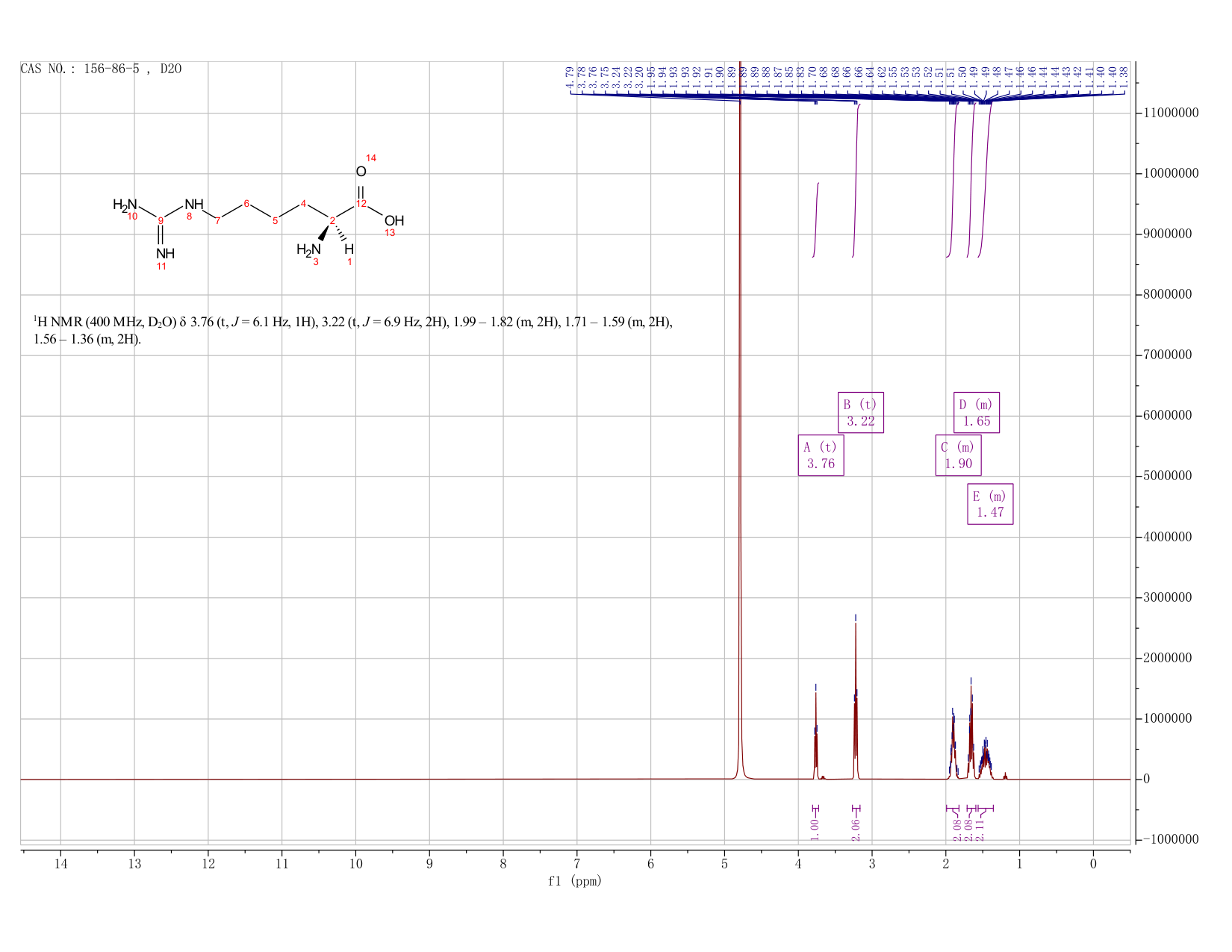Select the 10 ppm tick on horizontal axis
The image size is (1232, 952).
[x=355, y=864]
